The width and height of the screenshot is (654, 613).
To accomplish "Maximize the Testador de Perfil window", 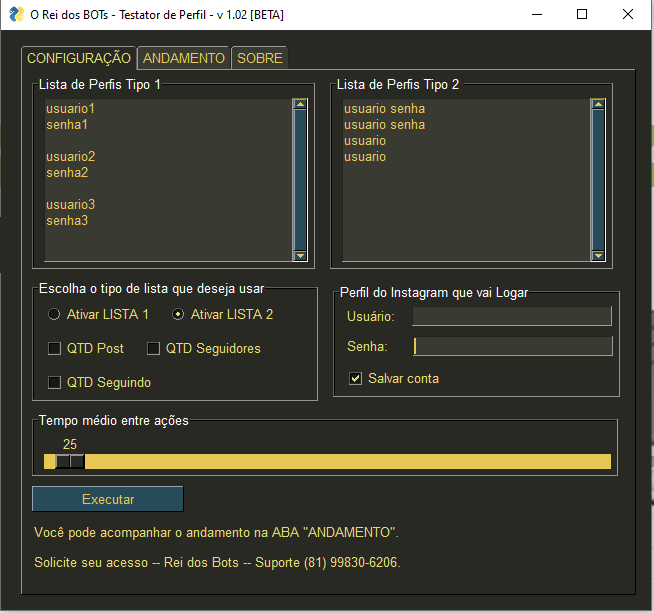I will coord(582,15).
